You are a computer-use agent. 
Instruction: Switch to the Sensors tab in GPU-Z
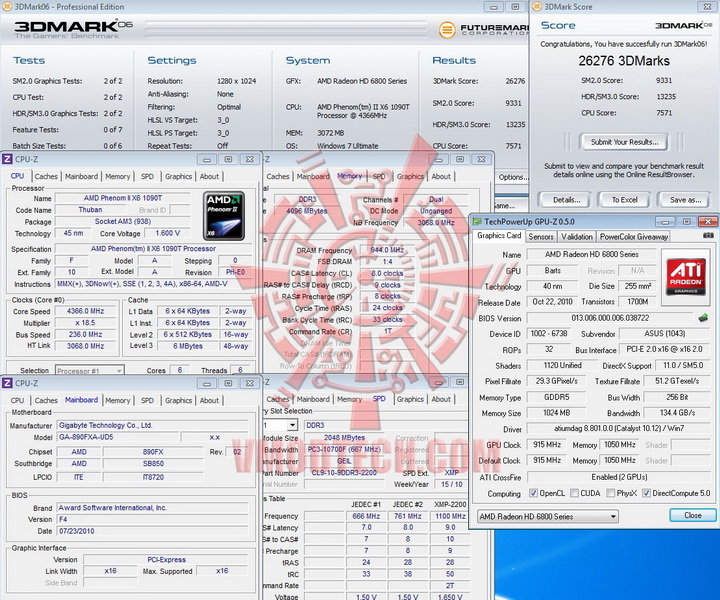(x=541, y=237)
